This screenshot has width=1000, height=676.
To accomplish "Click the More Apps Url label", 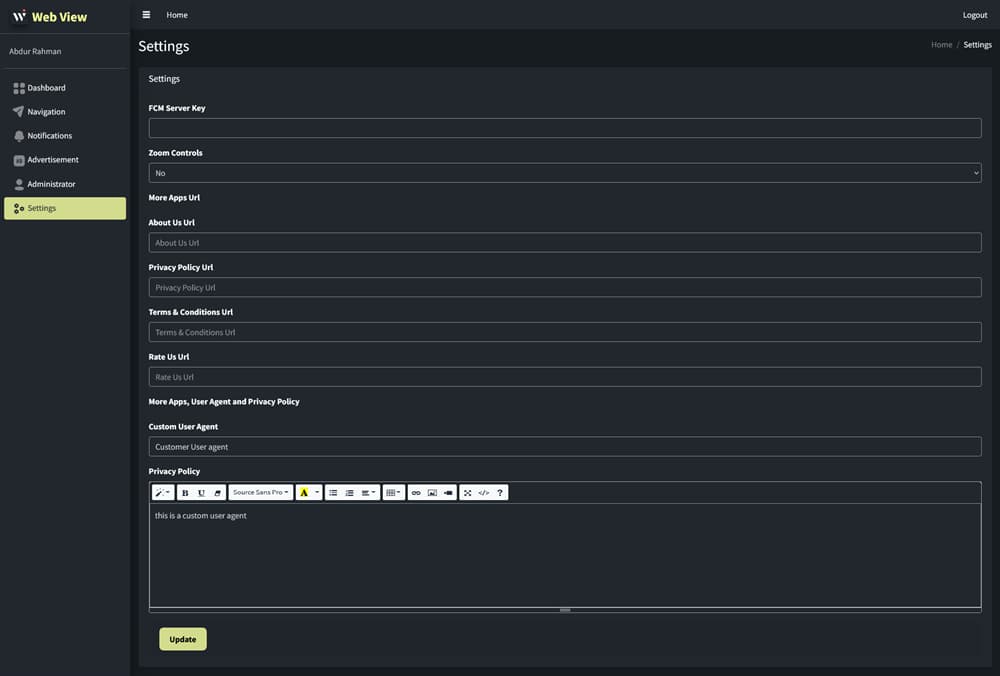I will [x=174, y=198].
